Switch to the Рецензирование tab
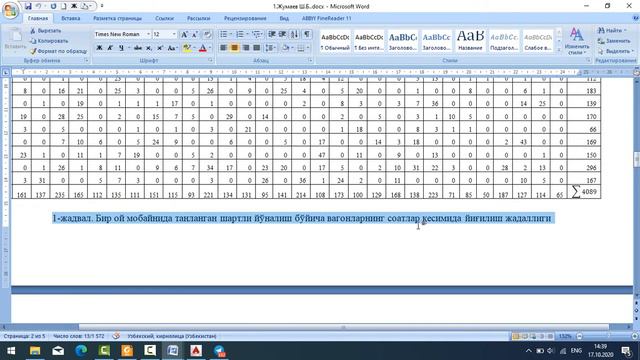Viewport: 640px width, 360px height. pos(245,18)
